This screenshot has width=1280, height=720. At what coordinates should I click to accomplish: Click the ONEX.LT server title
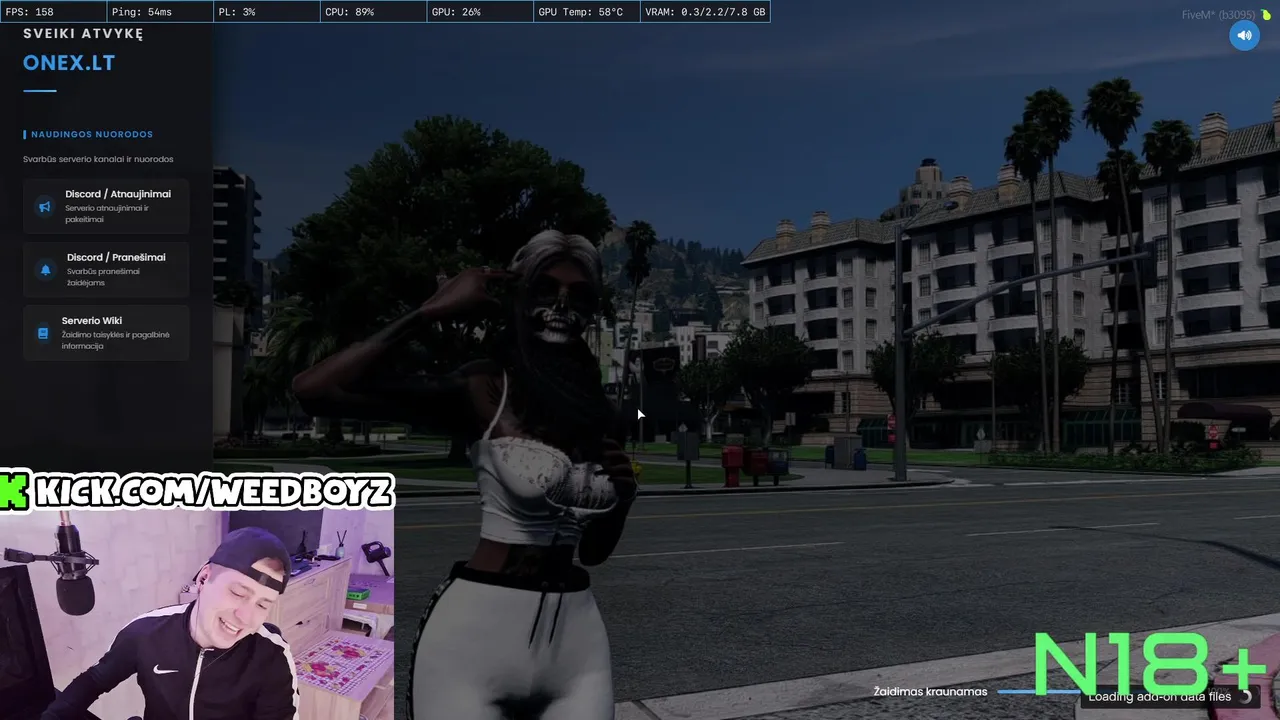point(69,63)
